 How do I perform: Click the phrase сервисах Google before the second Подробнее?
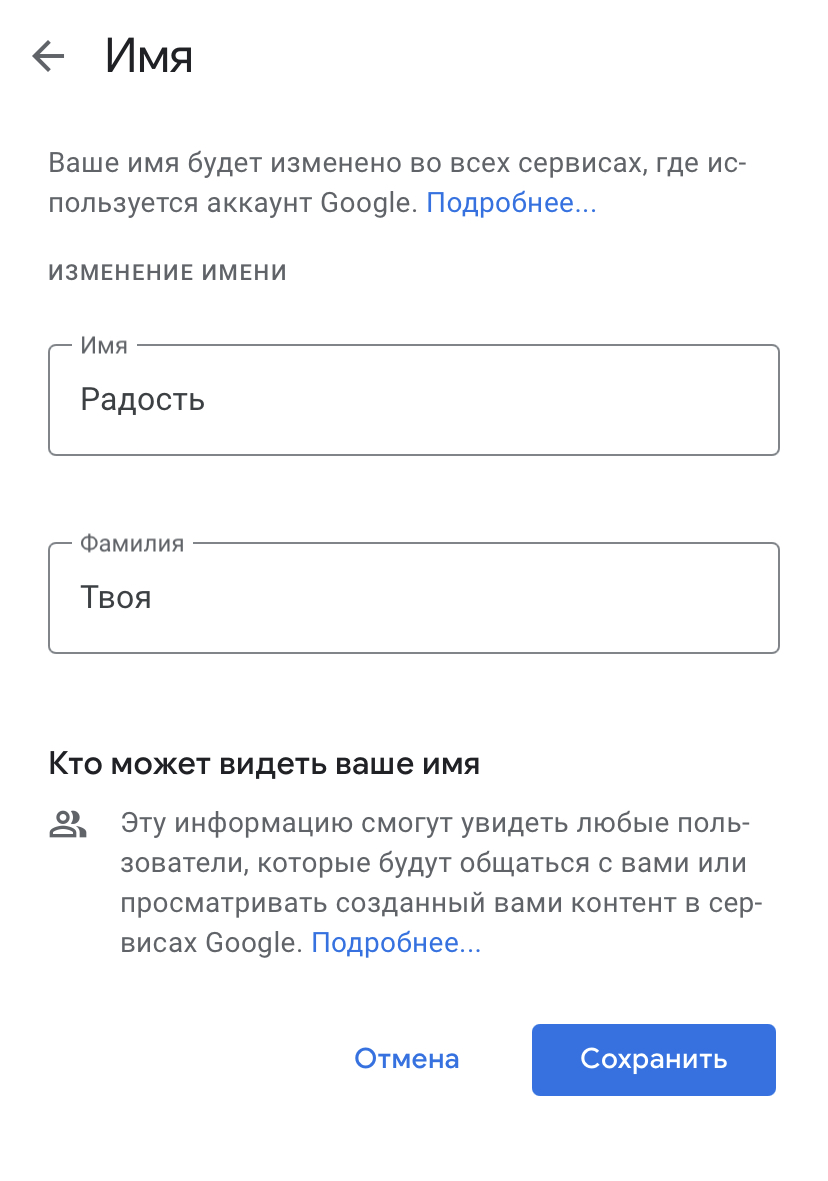click(211, 942)
